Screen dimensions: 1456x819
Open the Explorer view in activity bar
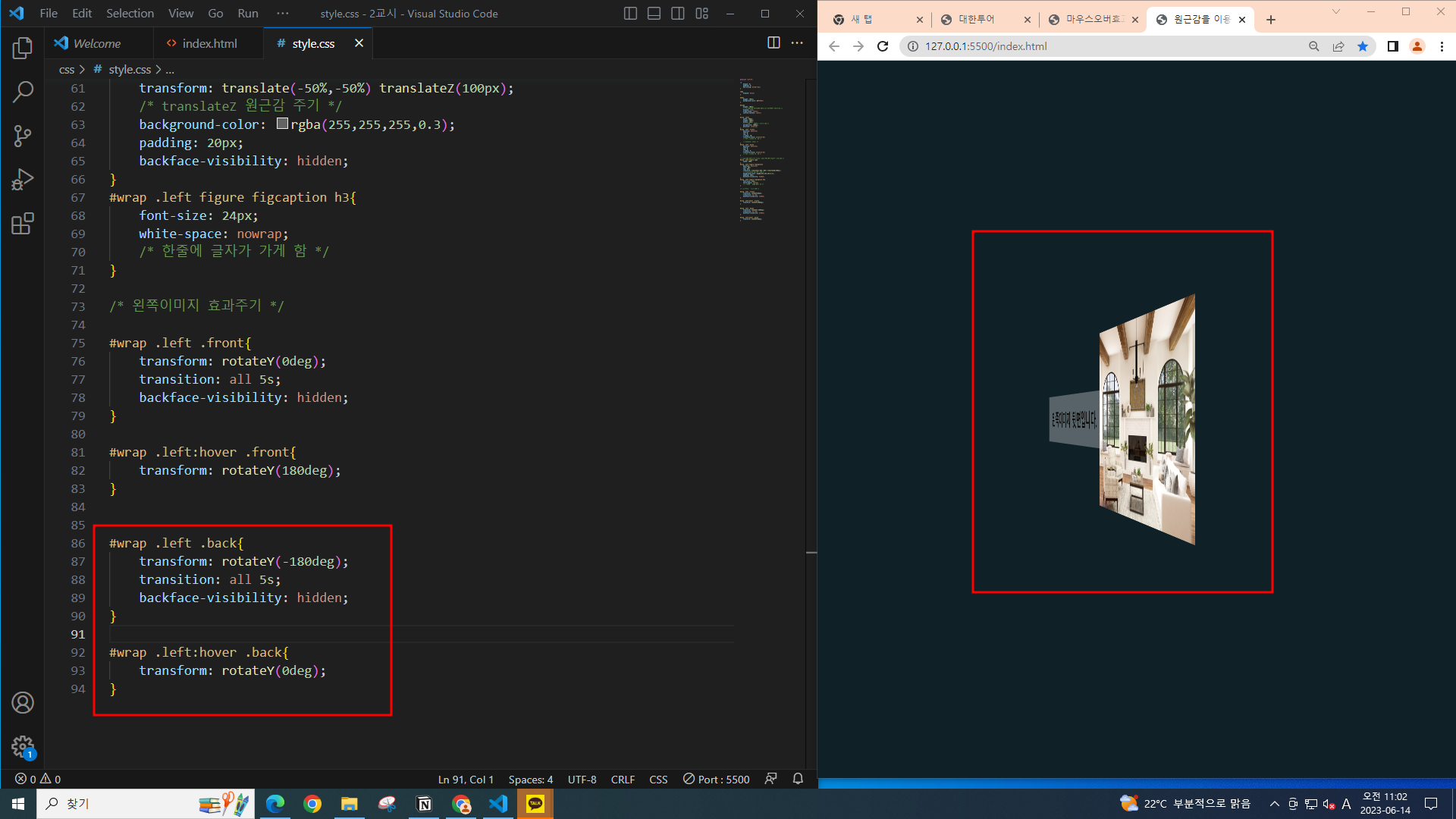(x=23, y=49)
